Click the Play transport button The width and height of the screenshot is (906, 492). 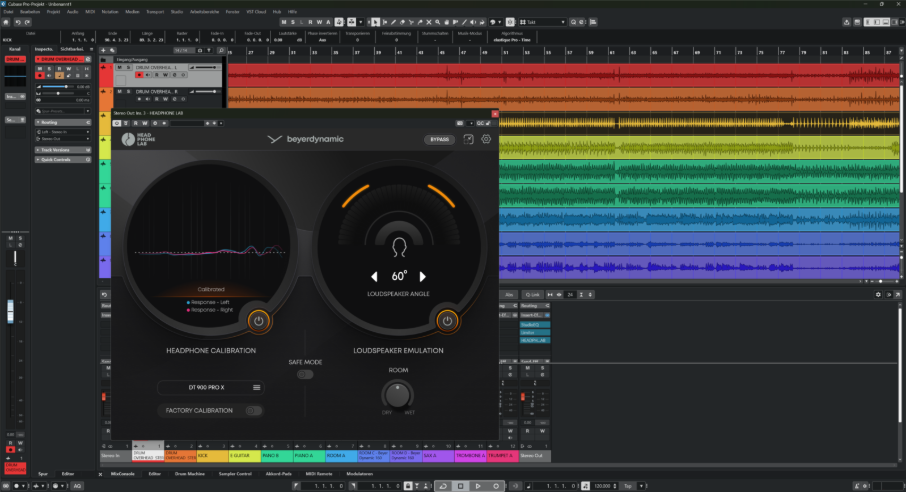(x=478, y=486)
